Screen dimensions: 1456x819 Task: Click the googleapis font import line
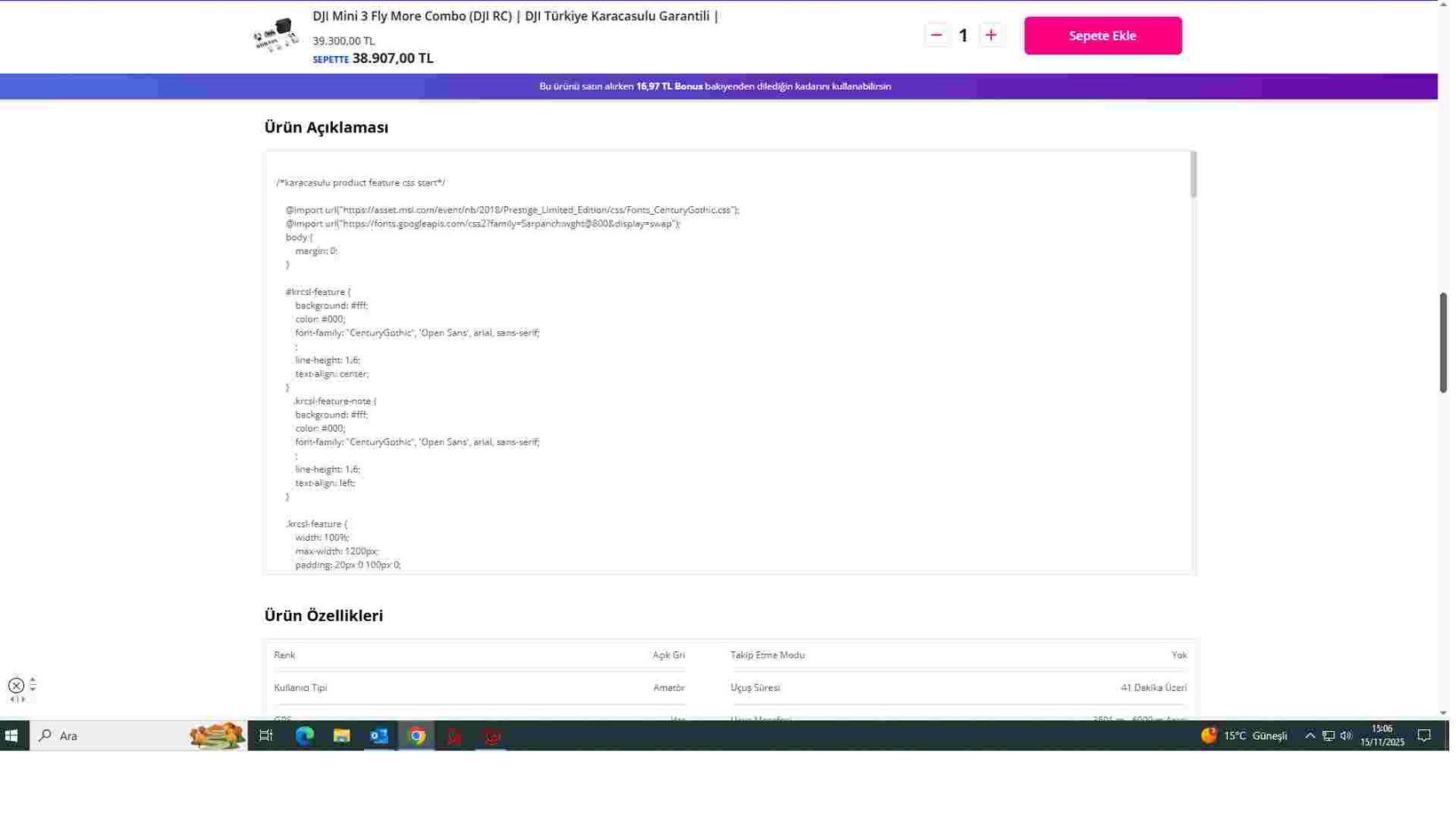pos(485,225)
